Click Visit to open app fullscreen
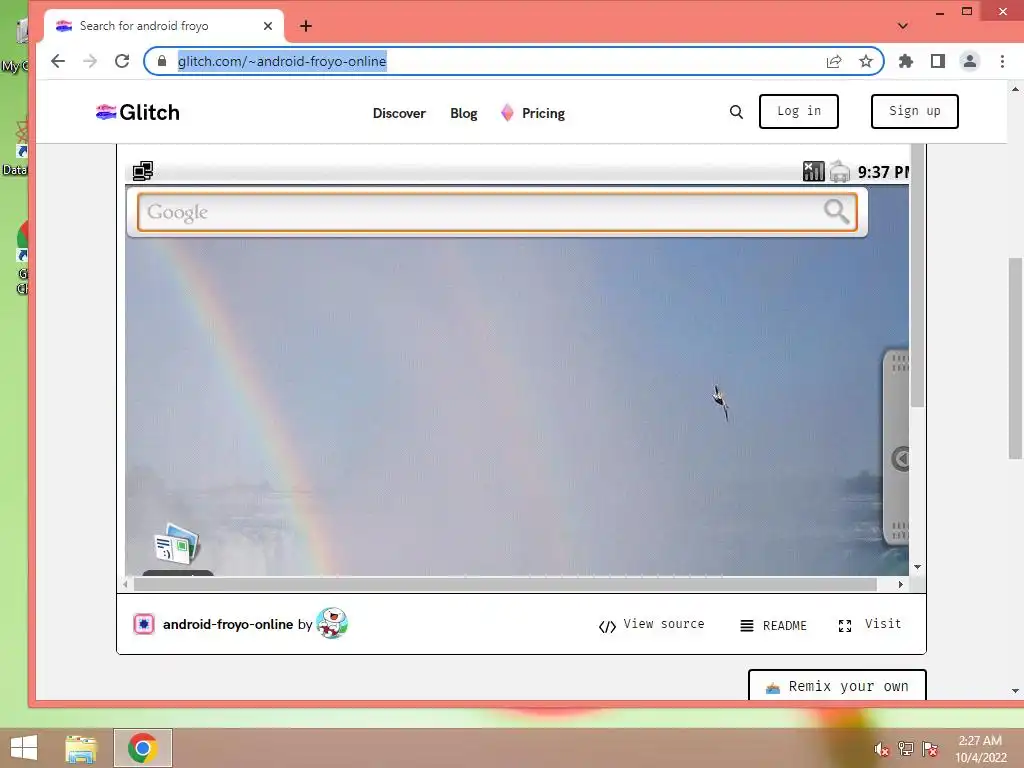This screenshot has width=1024, height=768. pos(870,625)
